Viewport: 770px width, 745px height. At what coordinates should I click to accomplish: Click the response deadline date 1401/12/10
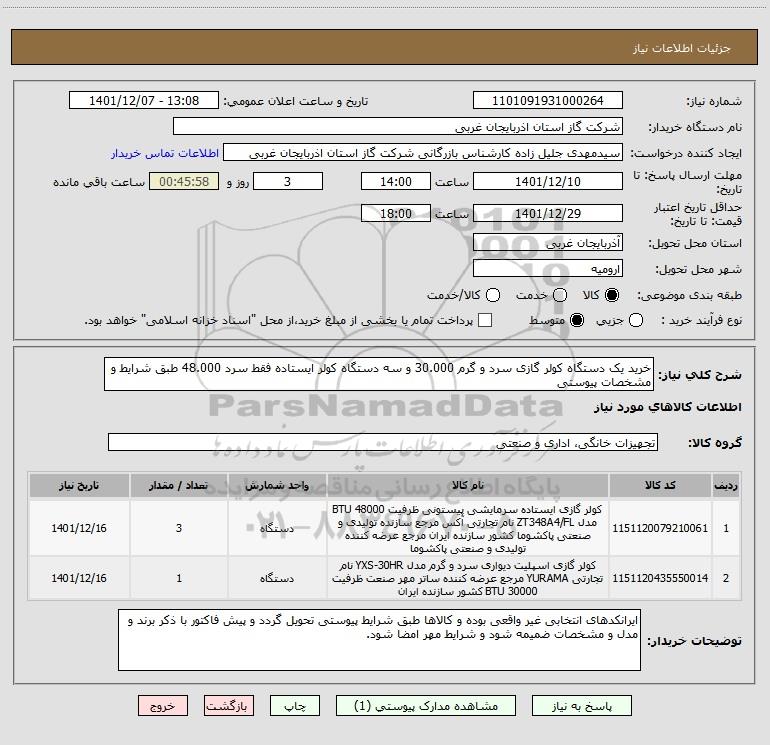[548, 181]
